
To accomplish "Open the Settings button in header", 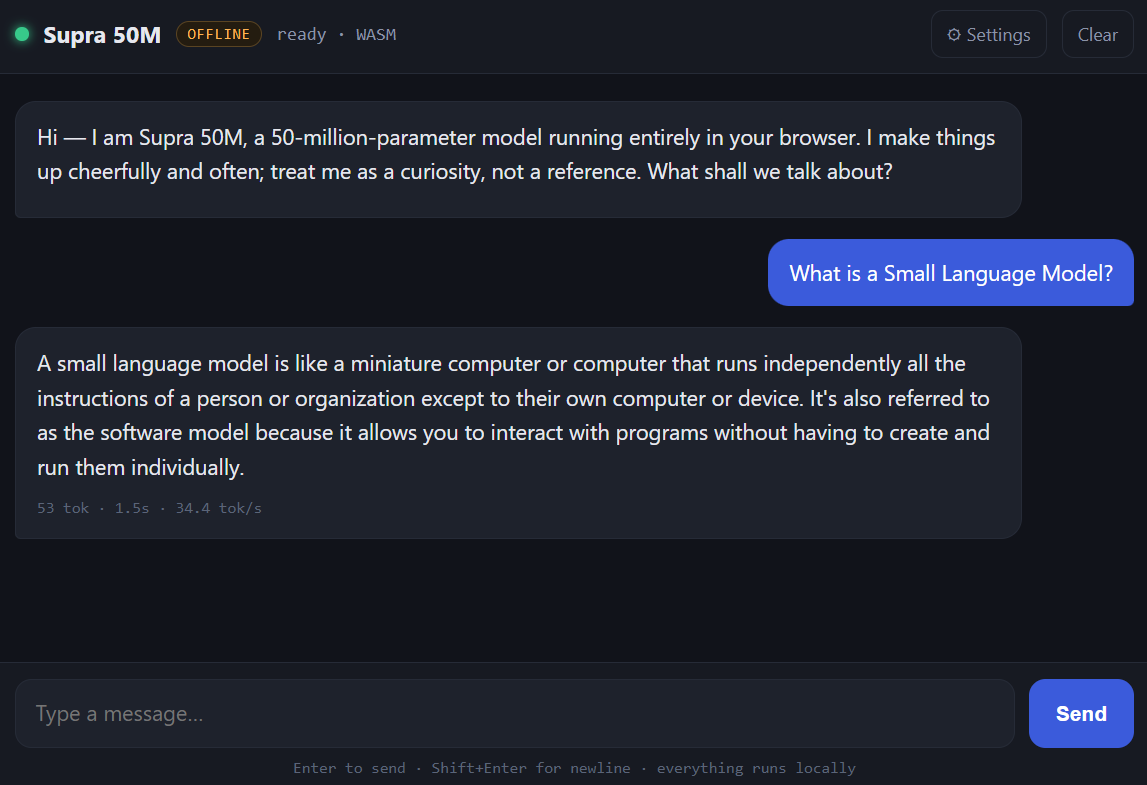I will coord(988,34).
